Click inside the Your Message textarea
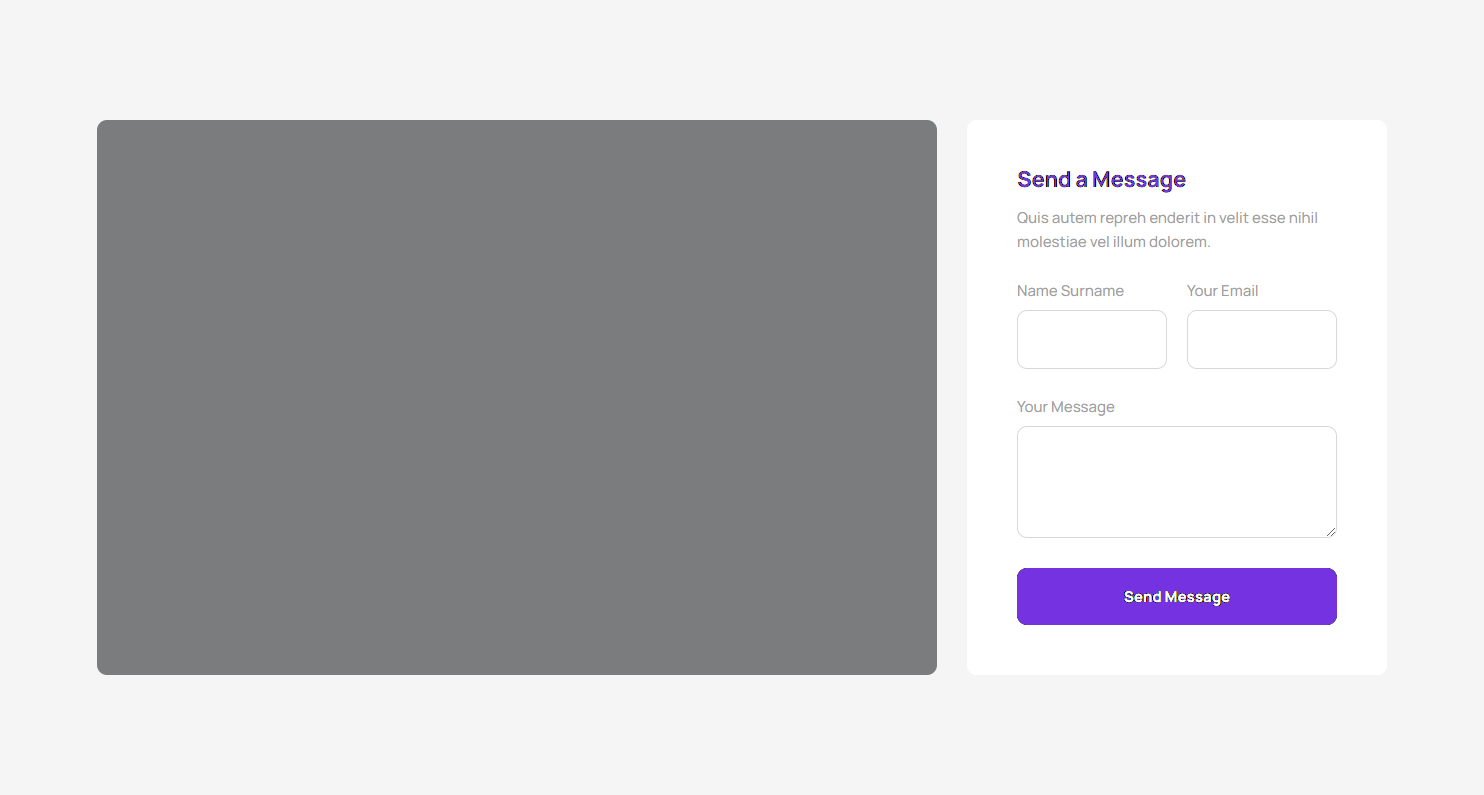Screen dimensions: 1484x795 [x=1176, y=481]
